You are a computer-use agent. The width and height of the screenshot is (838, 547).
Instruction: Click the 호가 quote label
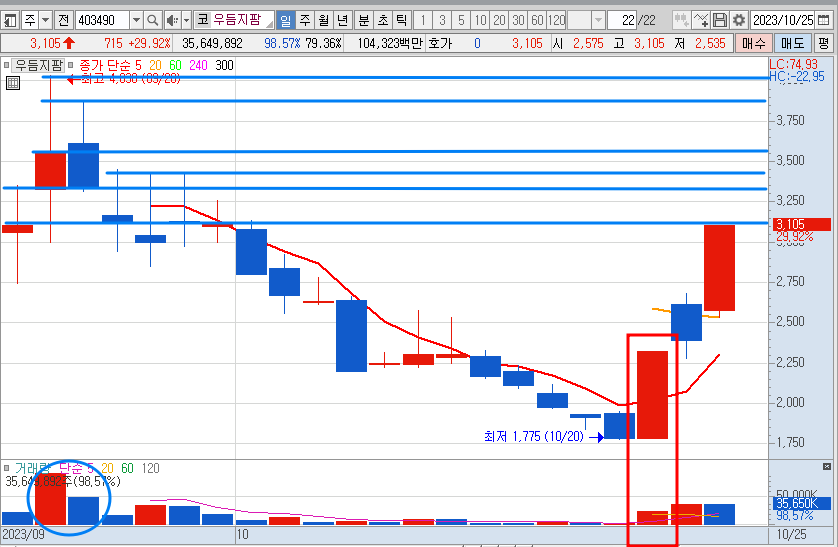(440, 43)
